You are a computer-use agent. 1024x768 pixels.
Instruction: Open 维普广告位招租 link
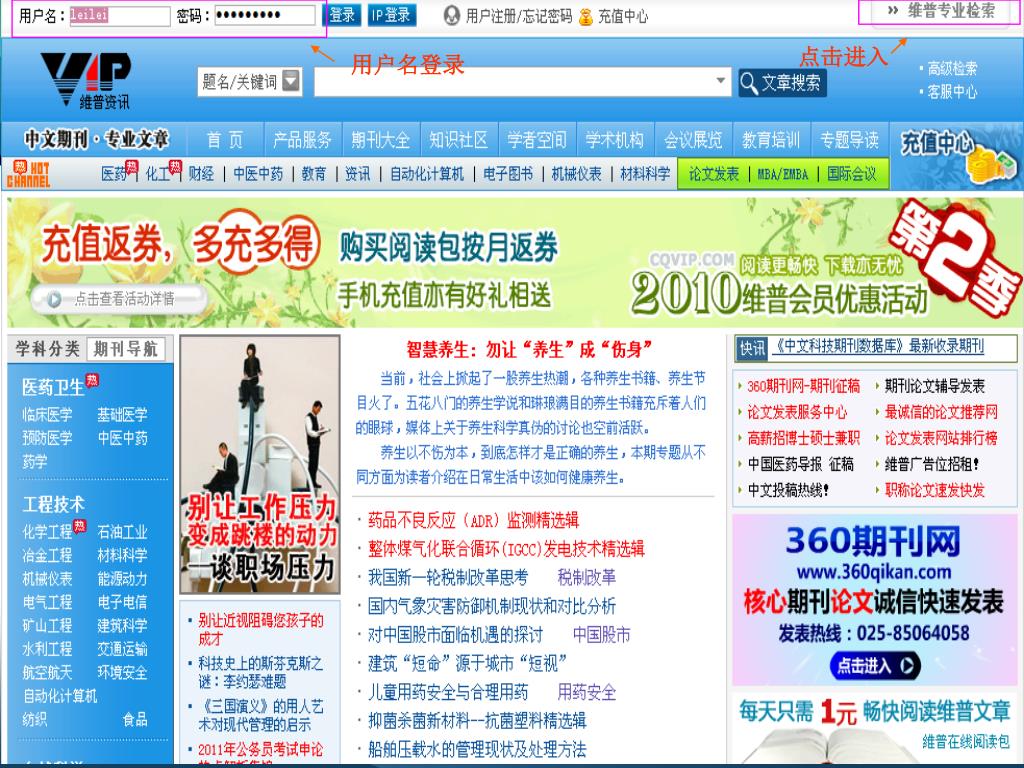pos(932,464)
